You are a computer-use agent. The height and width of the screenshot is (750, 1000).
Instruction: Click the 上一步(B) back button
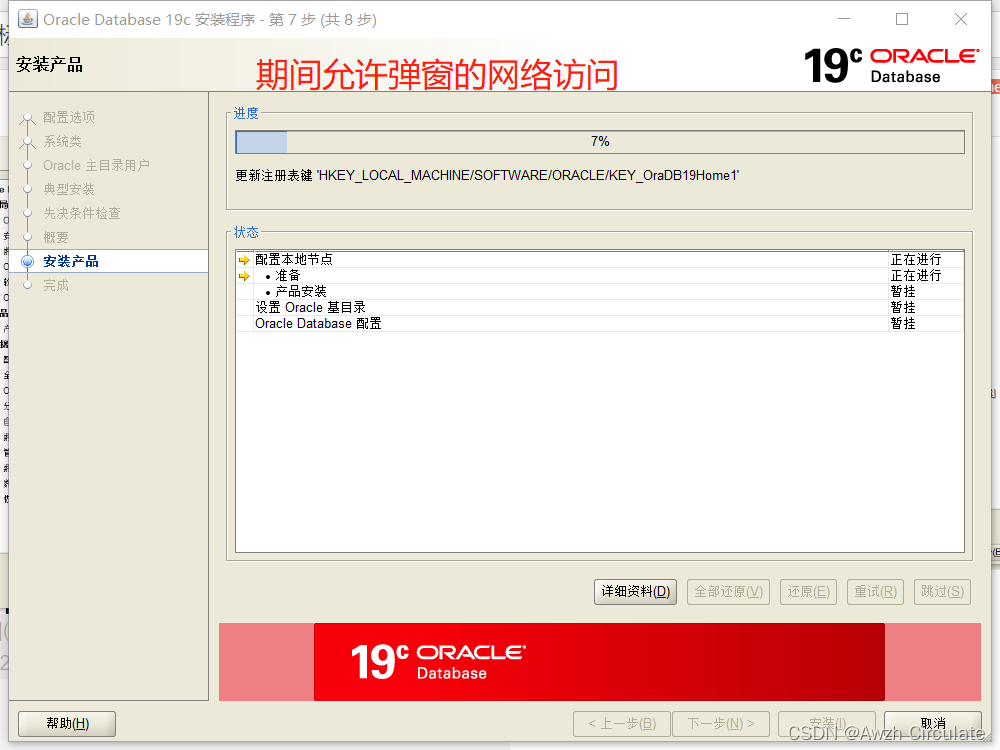[x=621, y=723]
